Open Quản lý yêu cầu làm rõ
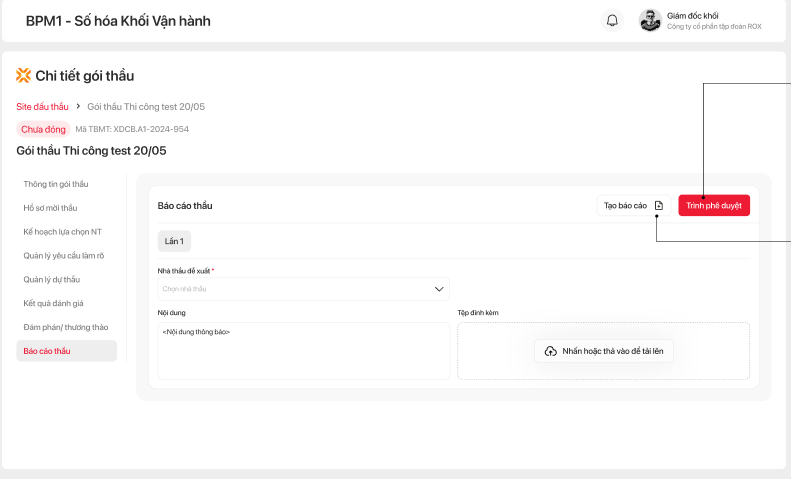The height and width of the screenshot is (479, 791). 64,256
